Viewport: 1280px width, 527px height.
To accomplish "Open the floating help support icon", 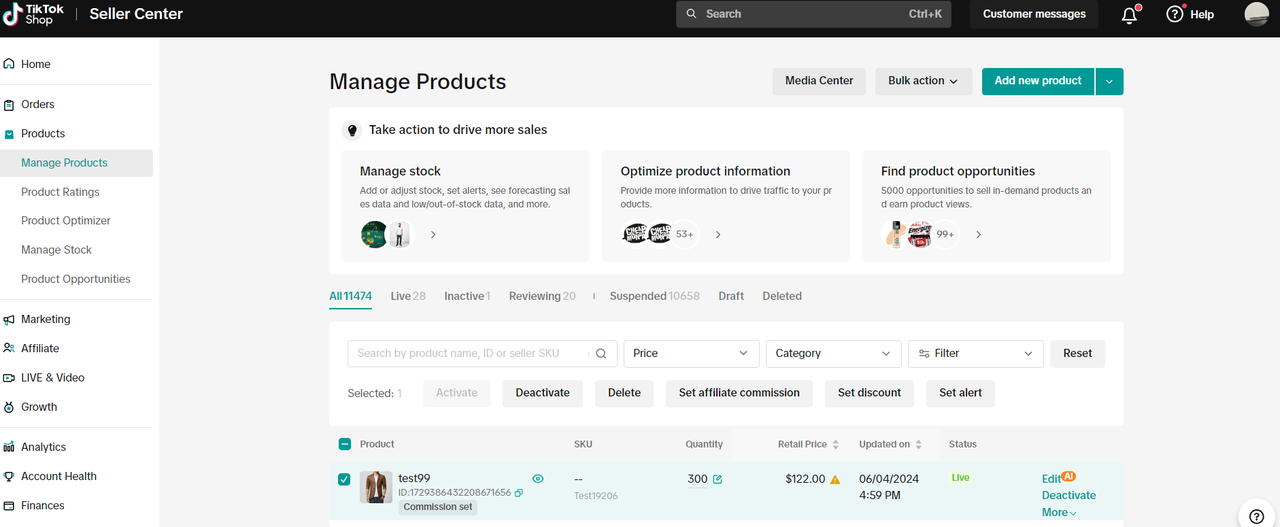I will pyautogui.click(x=1257, y=515).
